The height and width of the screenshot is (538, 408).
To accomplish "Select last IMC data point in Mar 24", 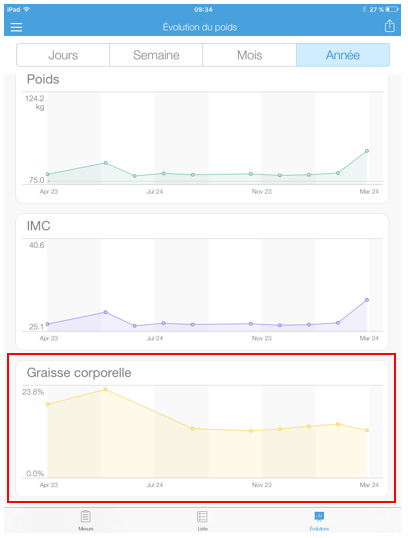I will pyautogui.click(x=367, y=300).
